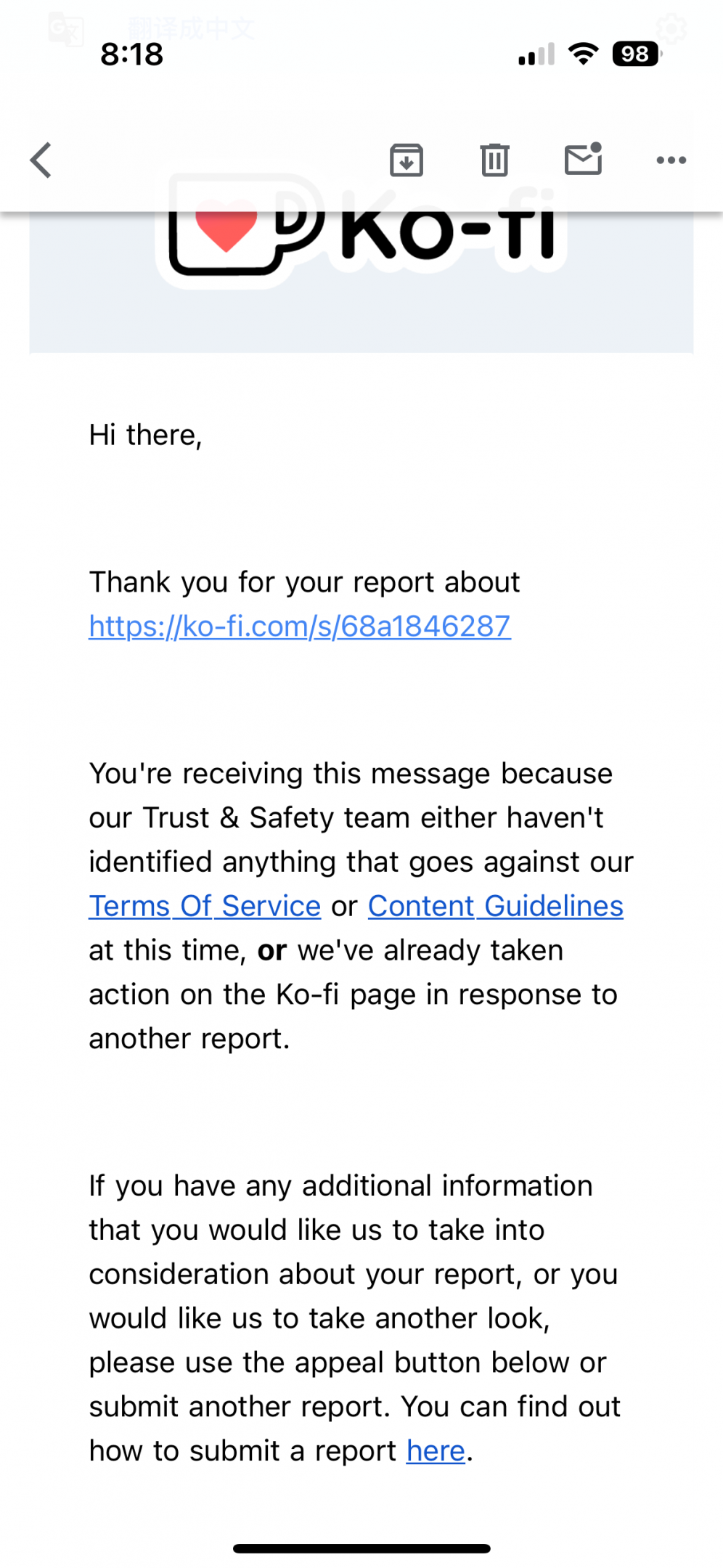Tap the 8:18 clock in status bar
This screenshot has height=1568, width=723.
tap(132, 54)
